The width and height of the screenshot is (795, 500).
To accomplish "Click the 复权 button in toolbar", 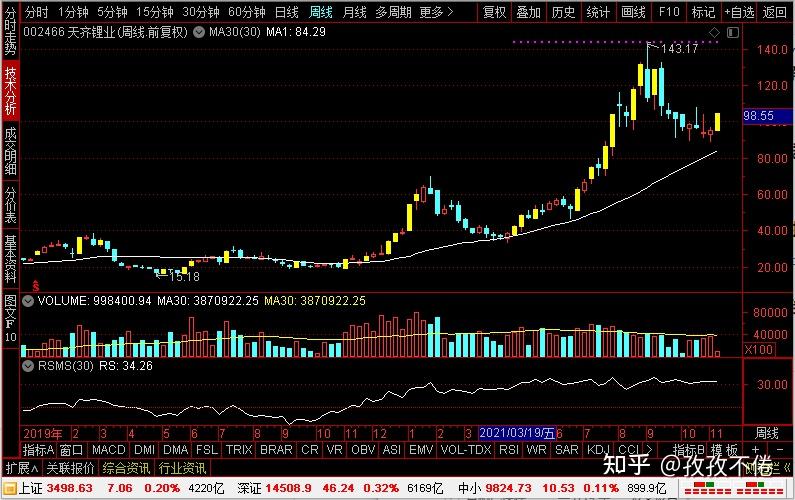I will click(495, 12).
